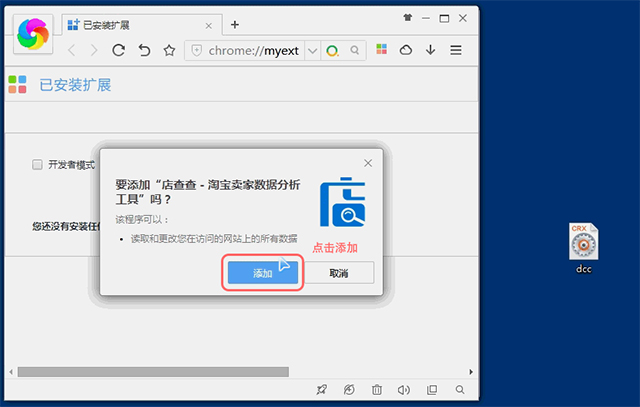Click the horizontal scrollbar thumb
The image size is (640, 407).
153,372
